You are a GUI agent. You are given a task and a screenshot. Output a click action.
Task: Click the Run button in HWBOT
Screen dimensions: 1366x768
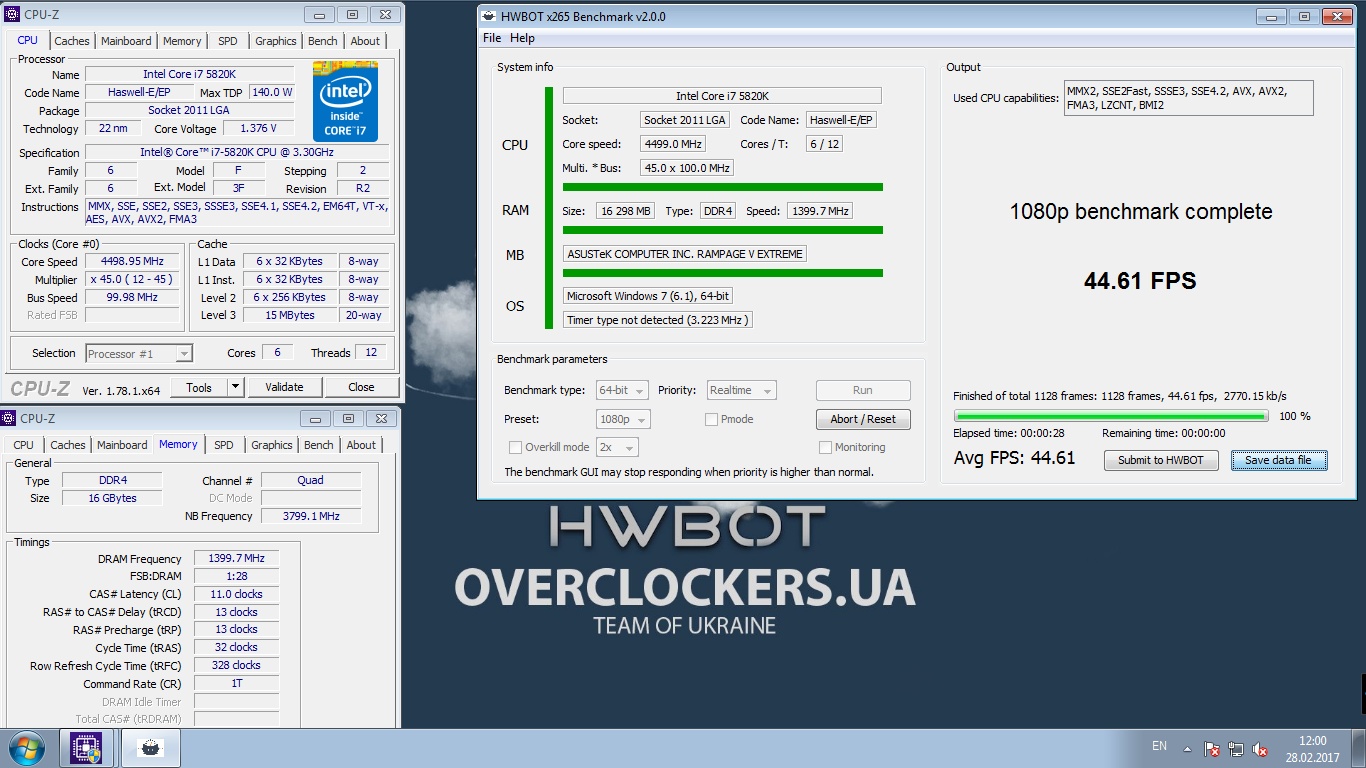[x=863, y=390]
